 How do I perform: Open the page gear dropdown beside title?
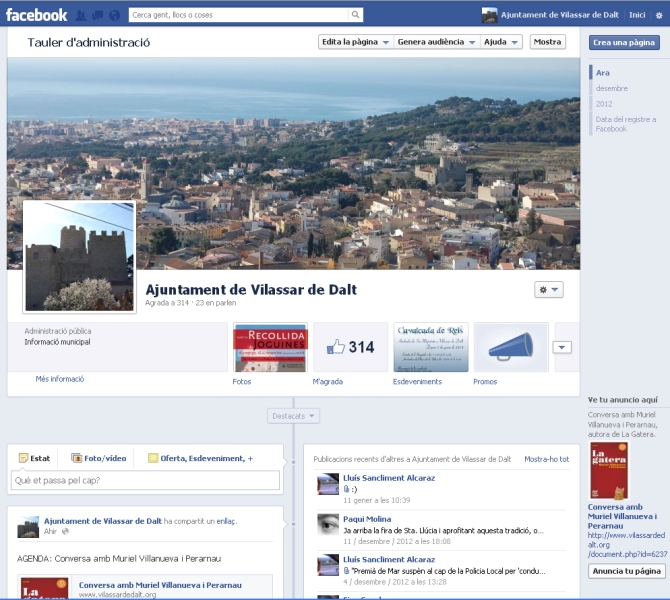point(549,289)
